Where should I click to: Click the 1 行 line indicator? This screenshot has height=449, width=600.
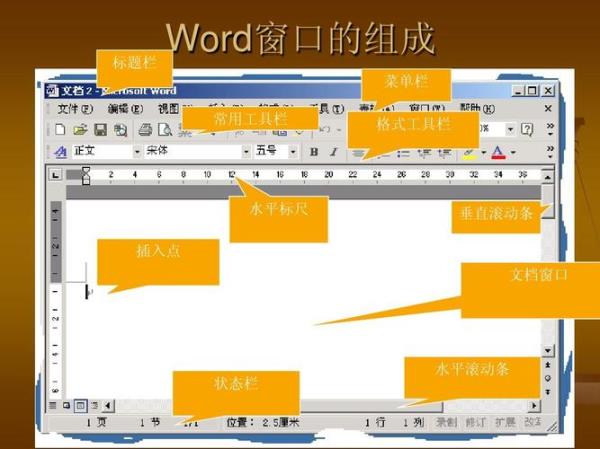[375, 422]
